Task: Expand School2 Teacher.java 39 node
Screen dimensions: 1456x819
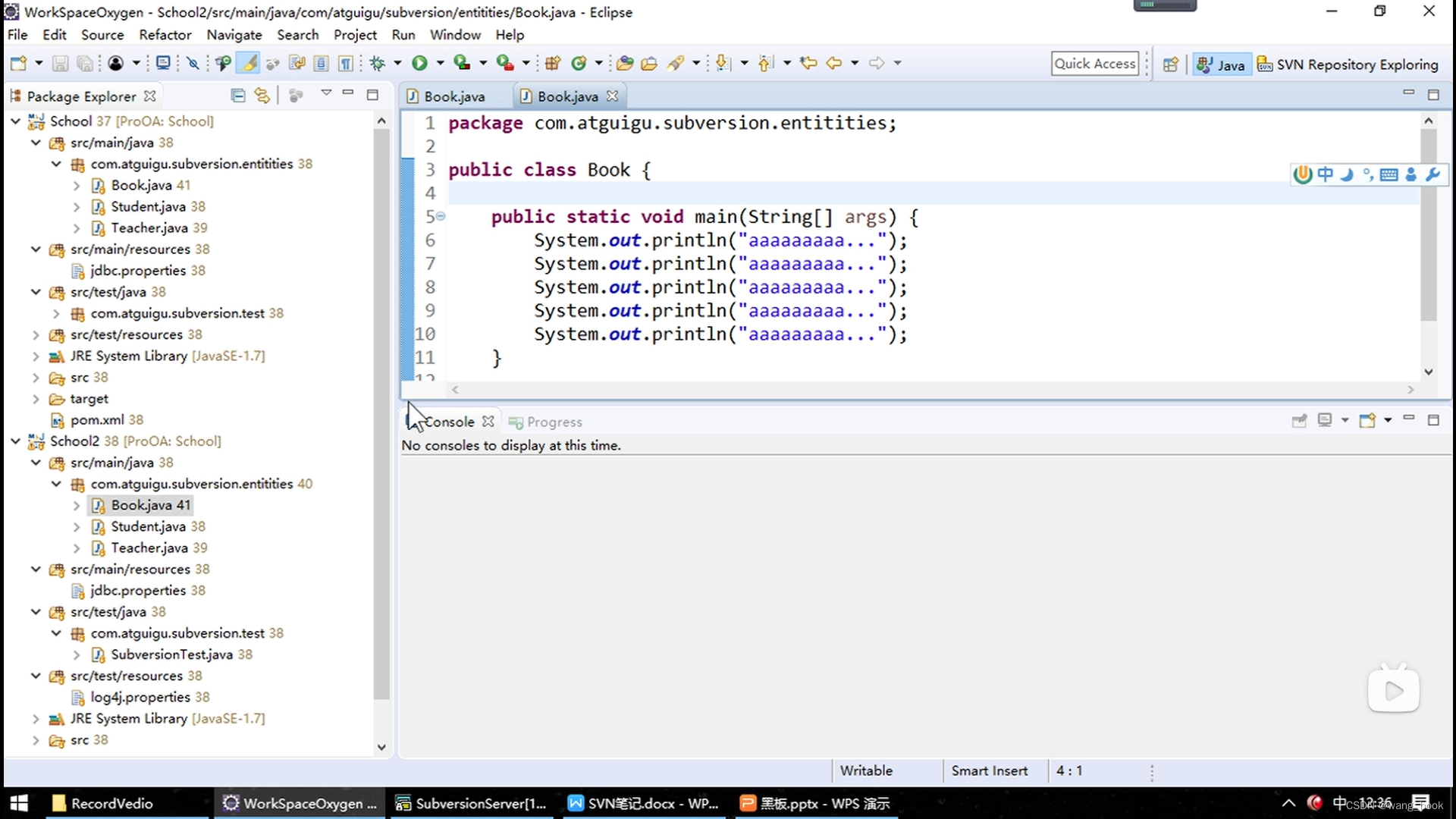Action: (x=77, y=548)
